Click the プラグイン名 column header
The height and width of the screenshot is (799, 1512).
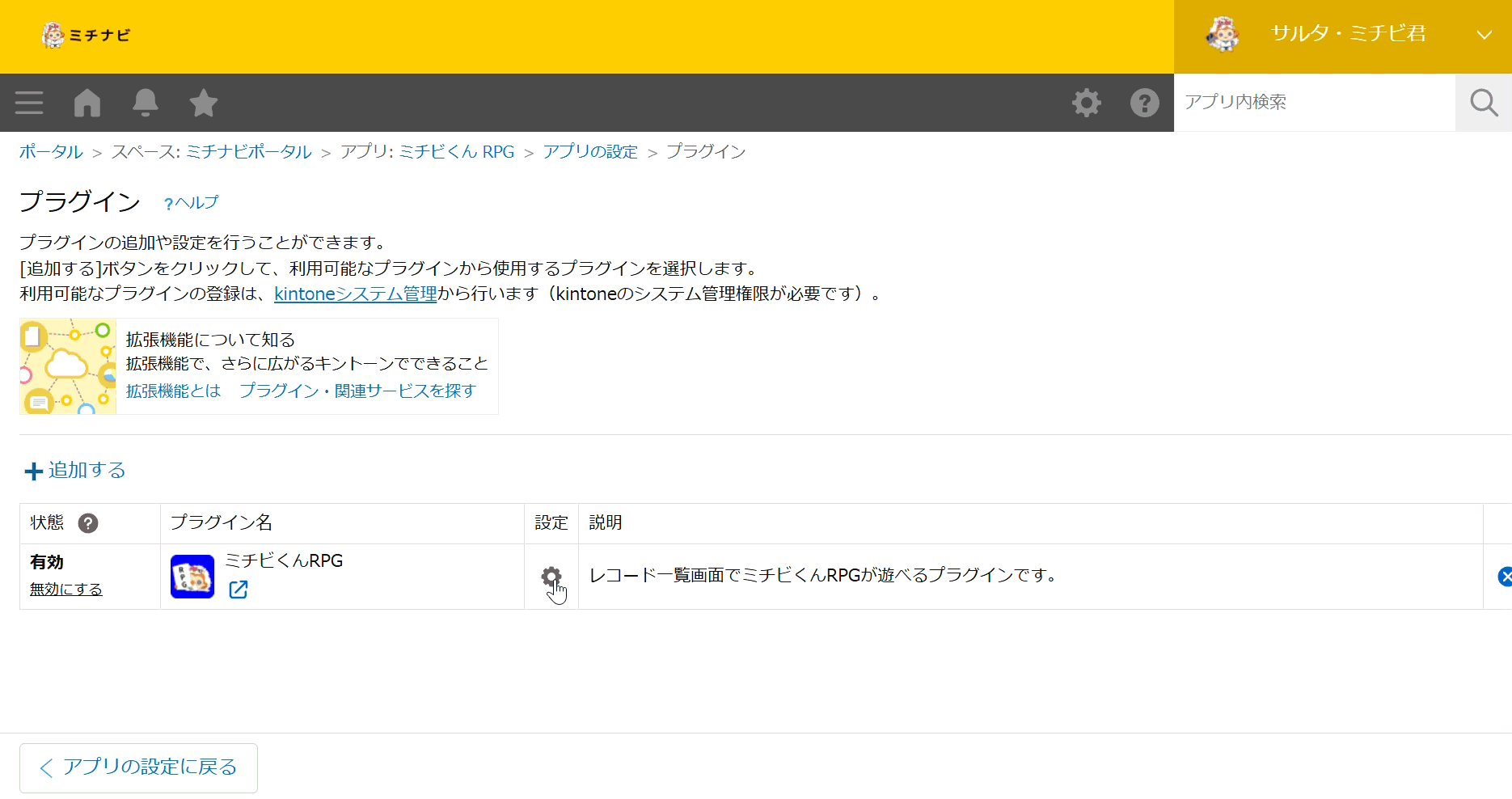(222, 522)
